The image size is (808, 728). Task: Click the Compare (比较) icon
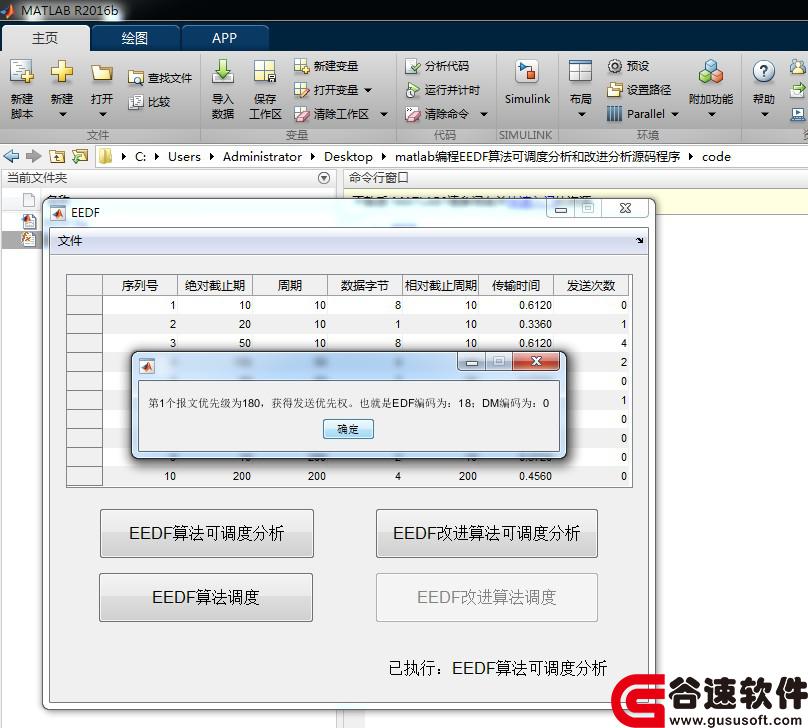136,102
